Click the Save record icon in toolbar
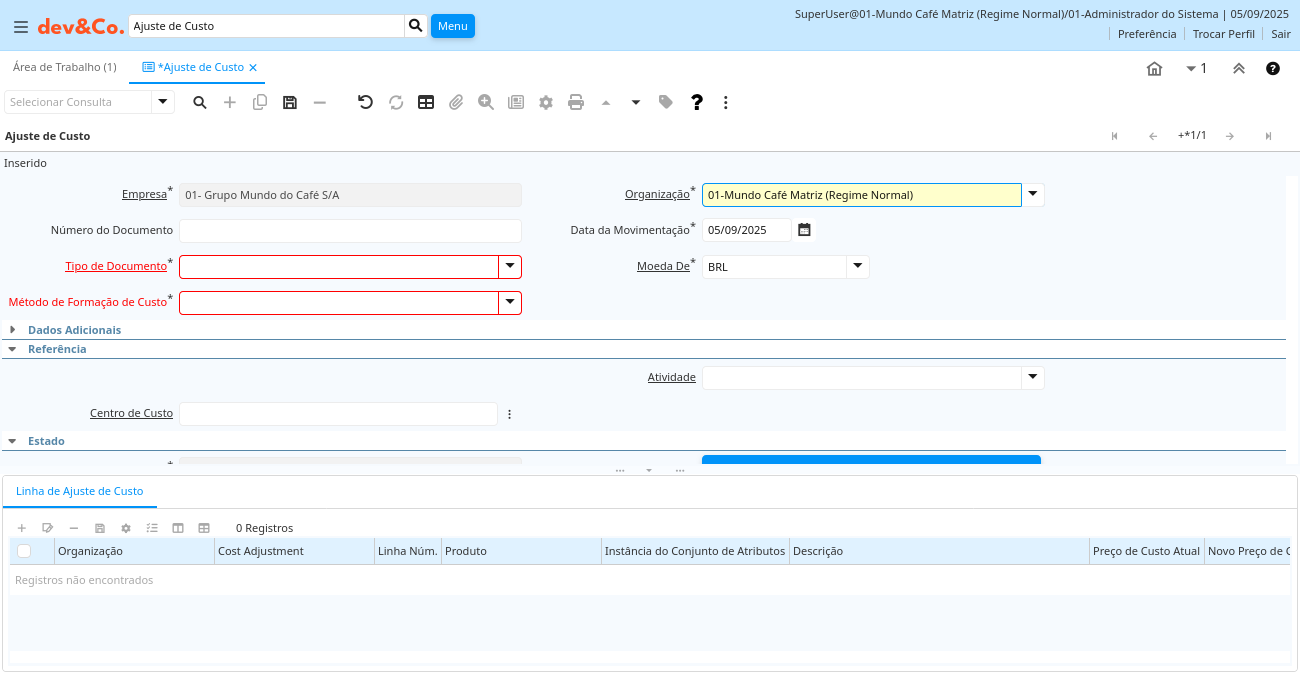The height and width of the screenshot is (674, 1300). point(290,102)
